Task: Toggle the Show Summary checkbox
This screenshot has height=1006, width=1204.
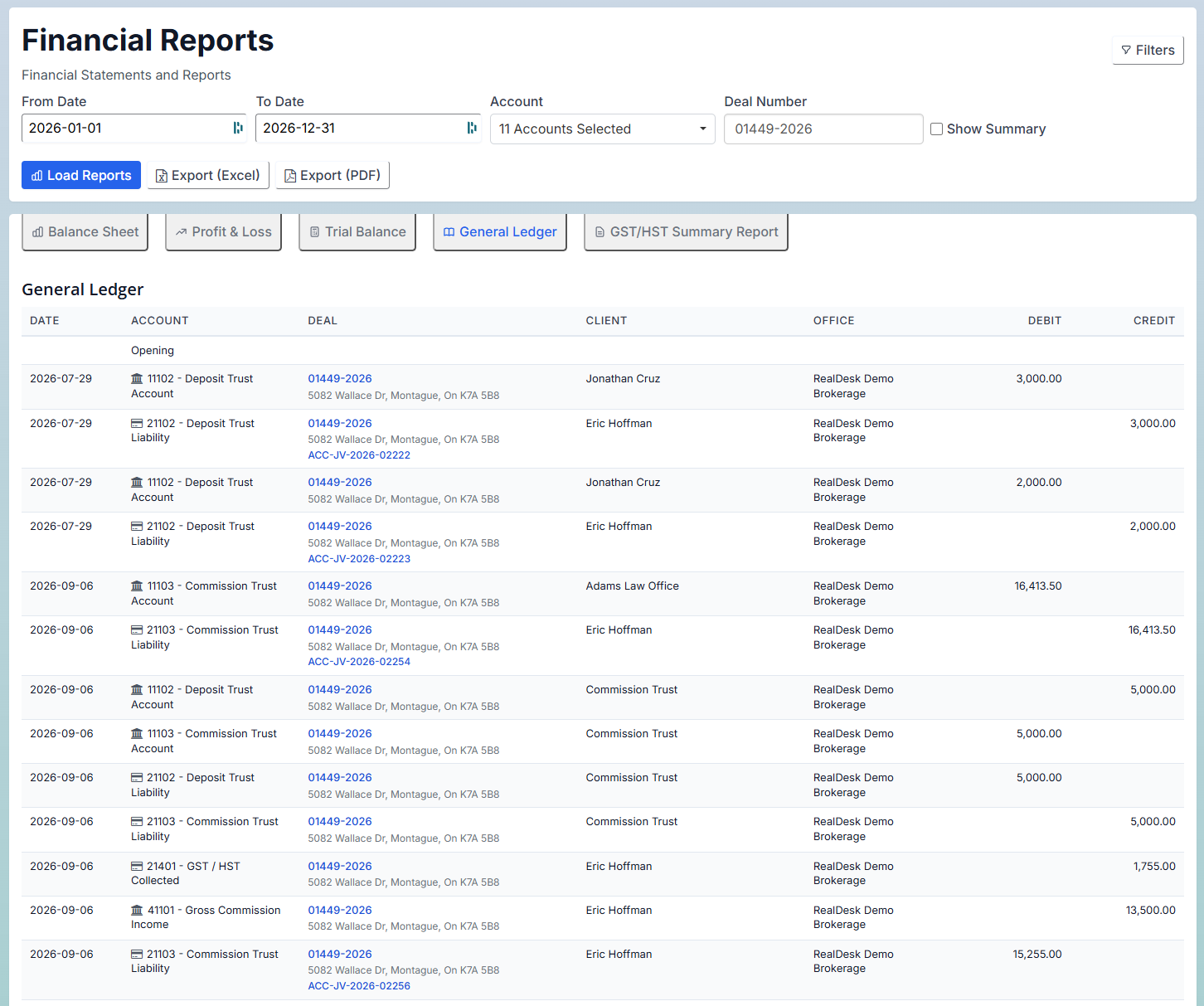Action: click(936, 129)
